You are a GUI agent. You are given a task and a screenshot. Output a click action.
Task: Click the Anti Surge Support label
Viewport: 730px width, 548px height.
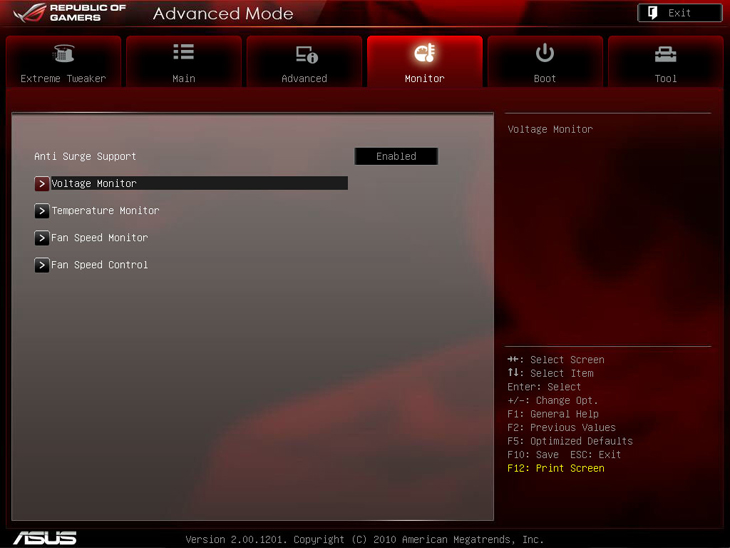[x=85, y=156]
